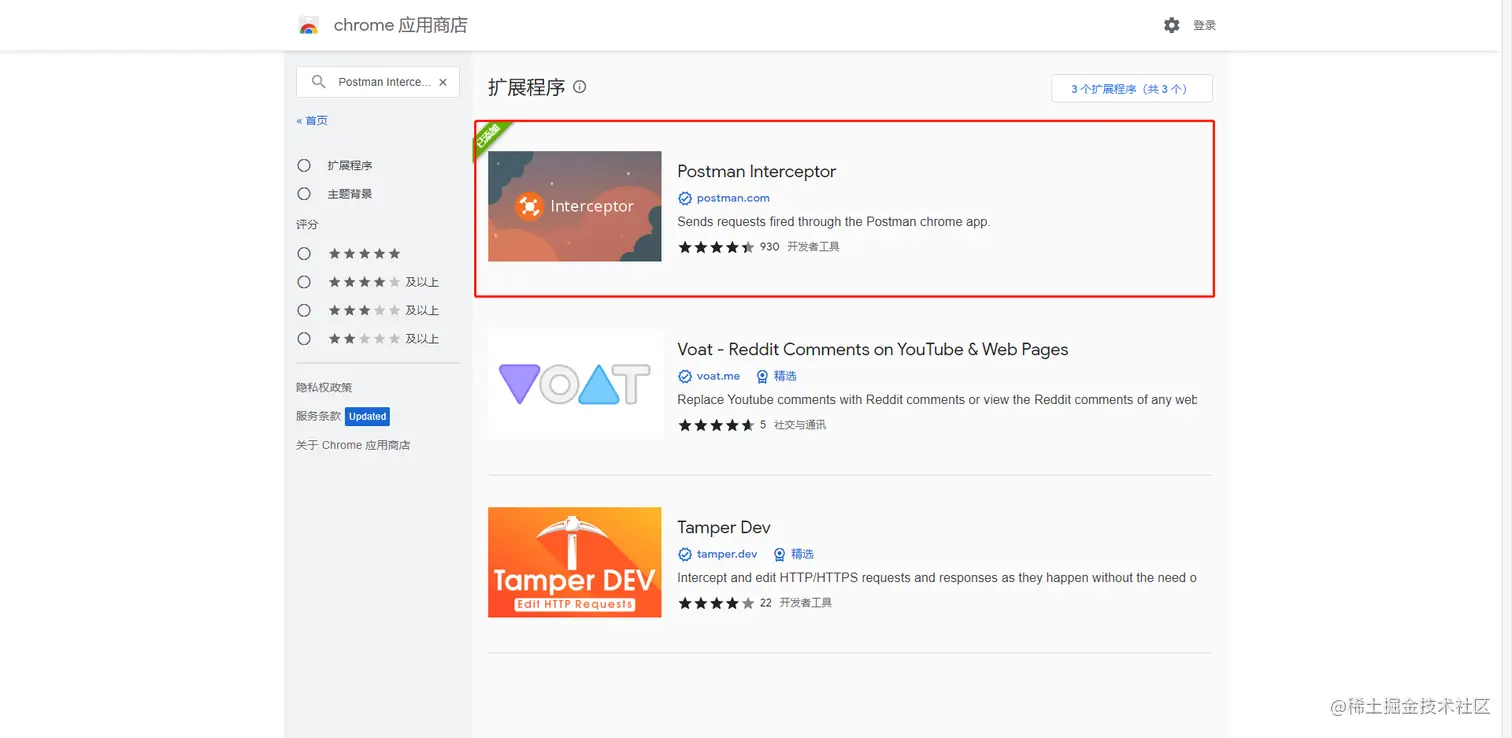Select the 扩展程序 radio button
This screenshot has height=738, width=1512.
304,165
